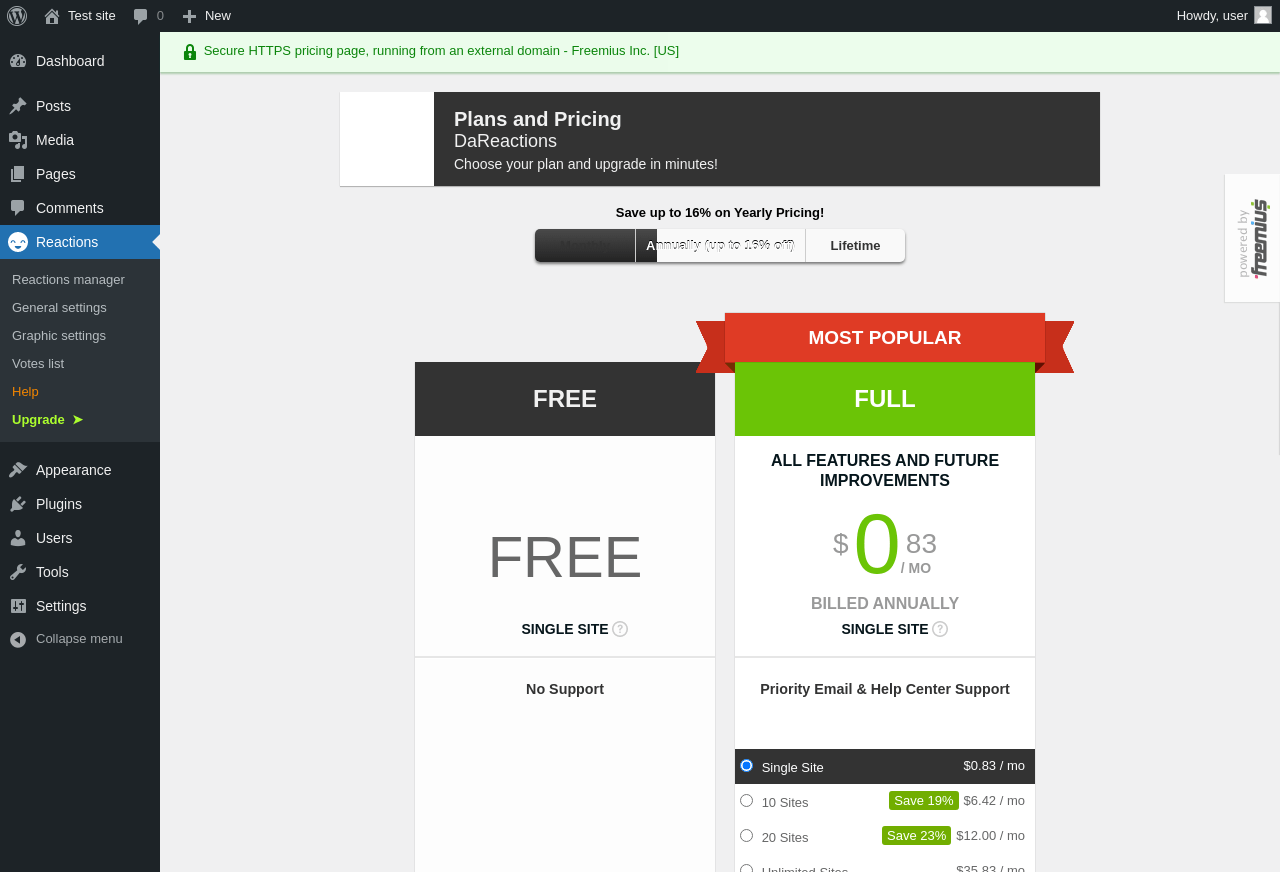Click the WordPress logo icon in admin bar
This screenshot has width=1280, height=872.
(x=17, y=16)
